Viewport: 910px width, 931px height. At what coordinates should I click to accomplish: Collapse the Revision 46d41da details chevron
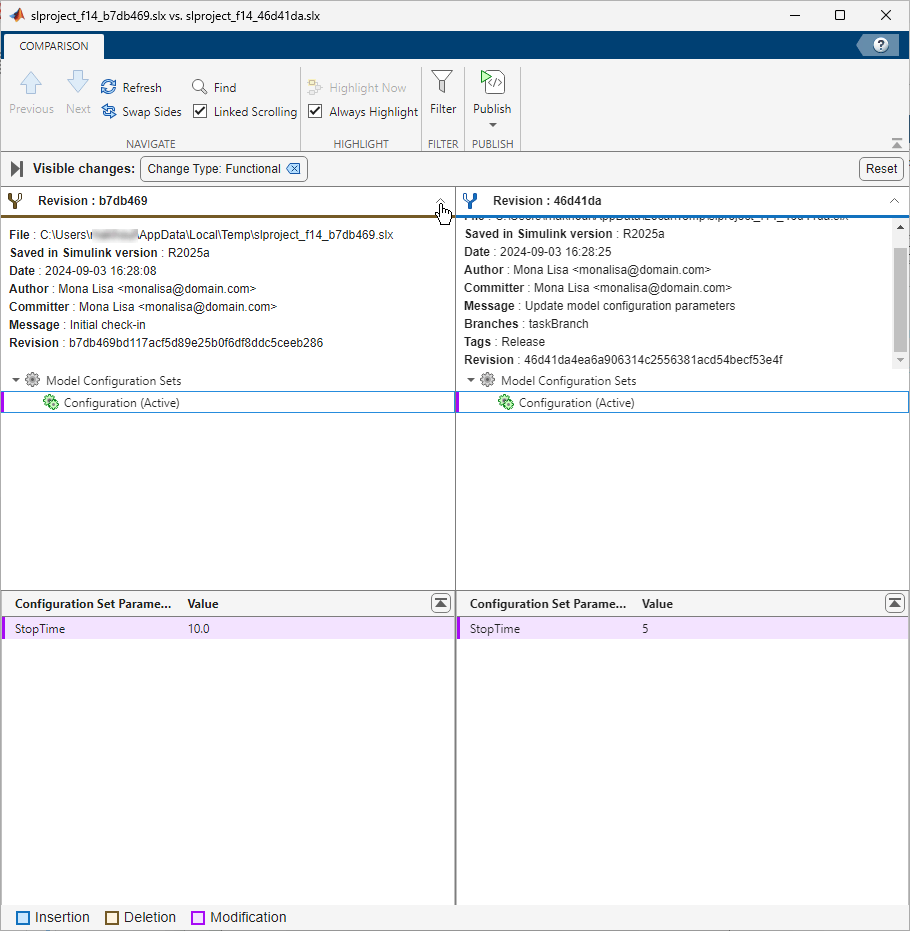pos(895,201)
